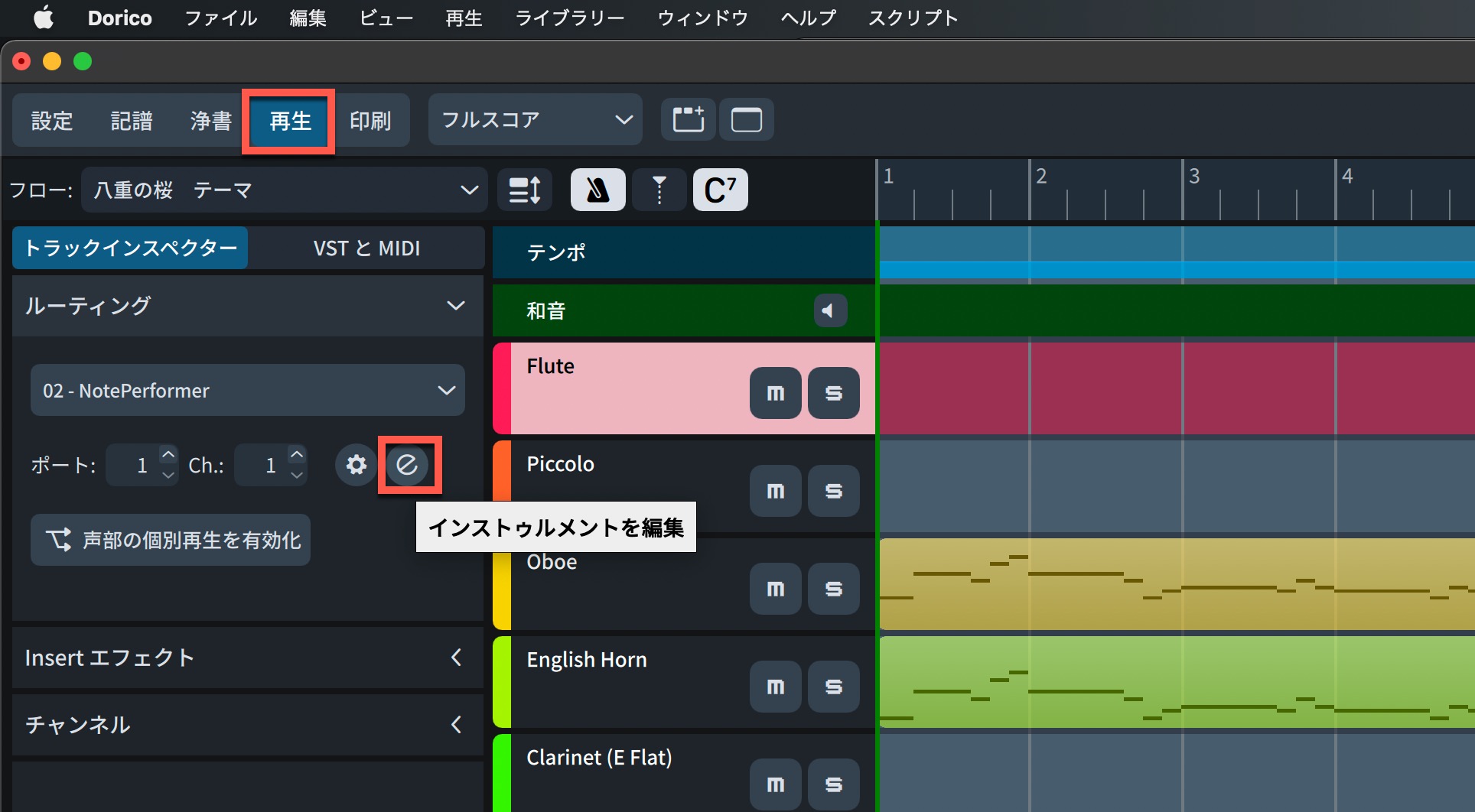Decrease the ポート number
Viewport: 1475px width, 812px height.
(168, 475)
